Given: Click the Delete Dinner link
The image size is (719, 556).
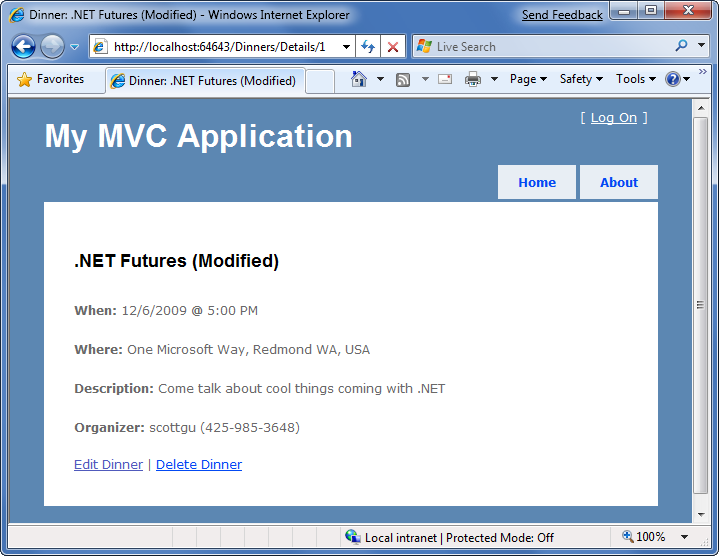Looking at the screenshot, I should (x=198, y=465).
